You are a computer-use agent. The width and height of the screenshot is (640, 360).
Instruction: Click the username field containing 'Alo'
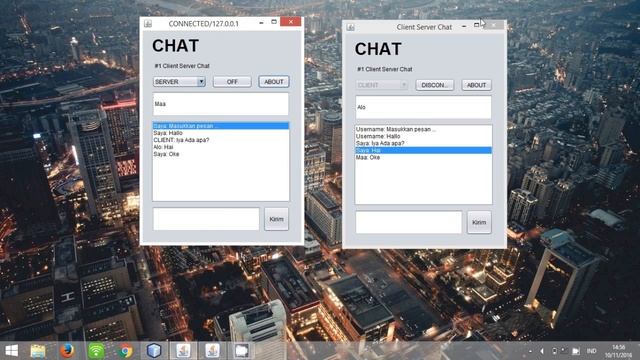pyautogui.click(x=423, y=107)
